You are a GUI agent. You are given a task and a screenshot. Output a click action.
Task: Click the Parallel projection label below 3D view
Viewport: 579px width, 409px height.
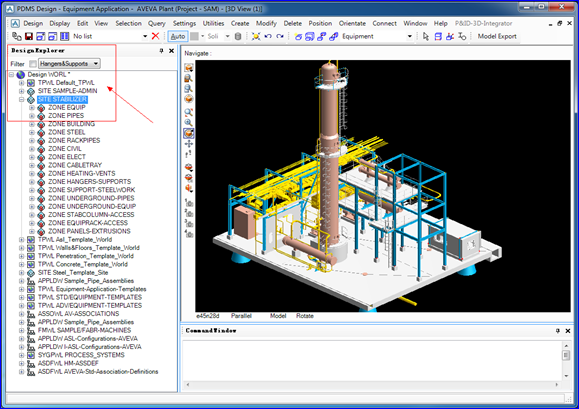[241, 316]
